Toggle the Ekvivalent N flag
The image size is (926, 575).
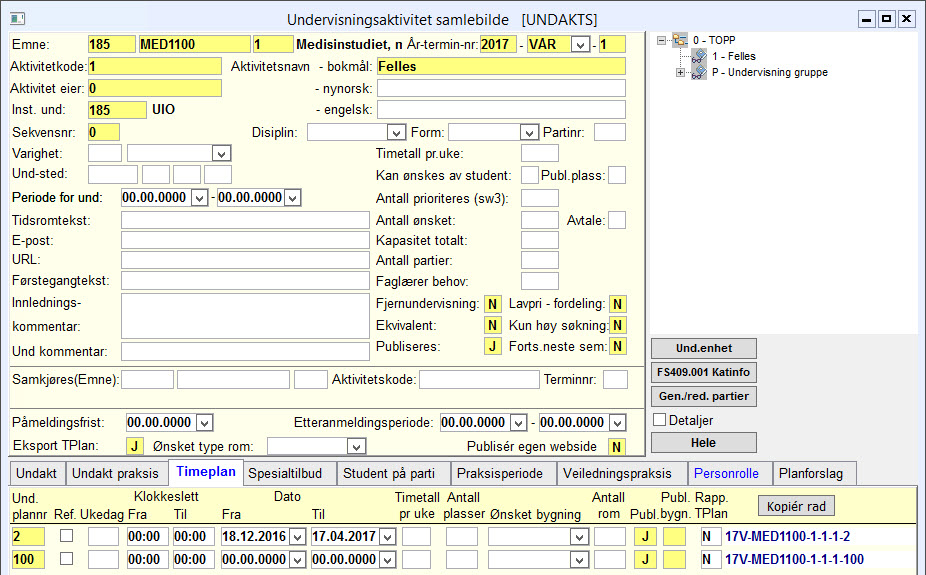493,325
